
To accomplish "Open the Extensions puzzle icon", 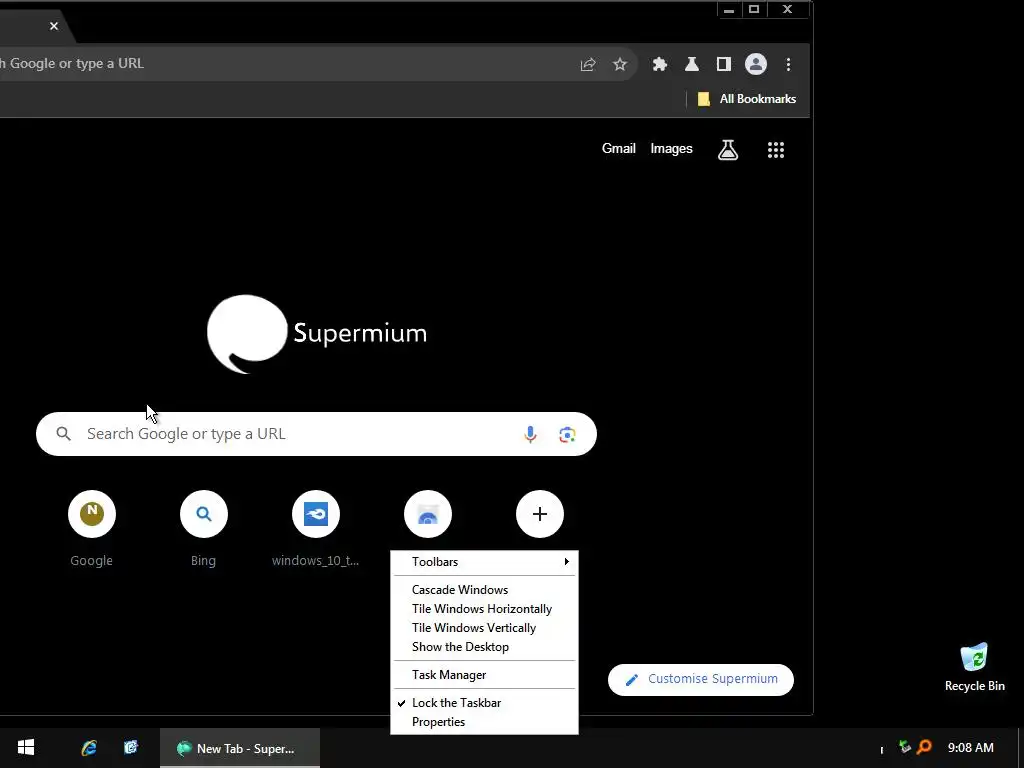I will coord(660,64).
